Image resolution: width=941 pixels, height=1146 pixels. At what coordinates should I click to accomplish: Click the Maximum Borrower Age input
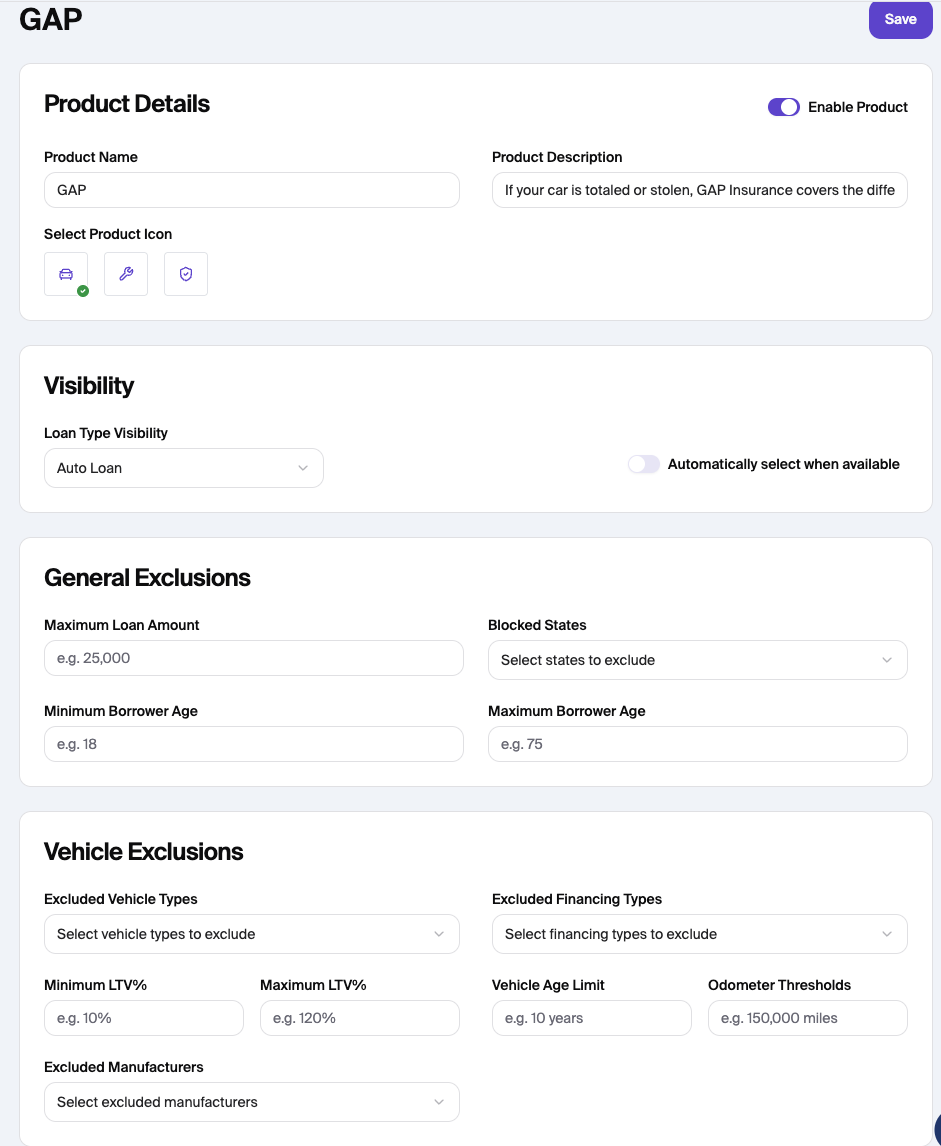697,744
